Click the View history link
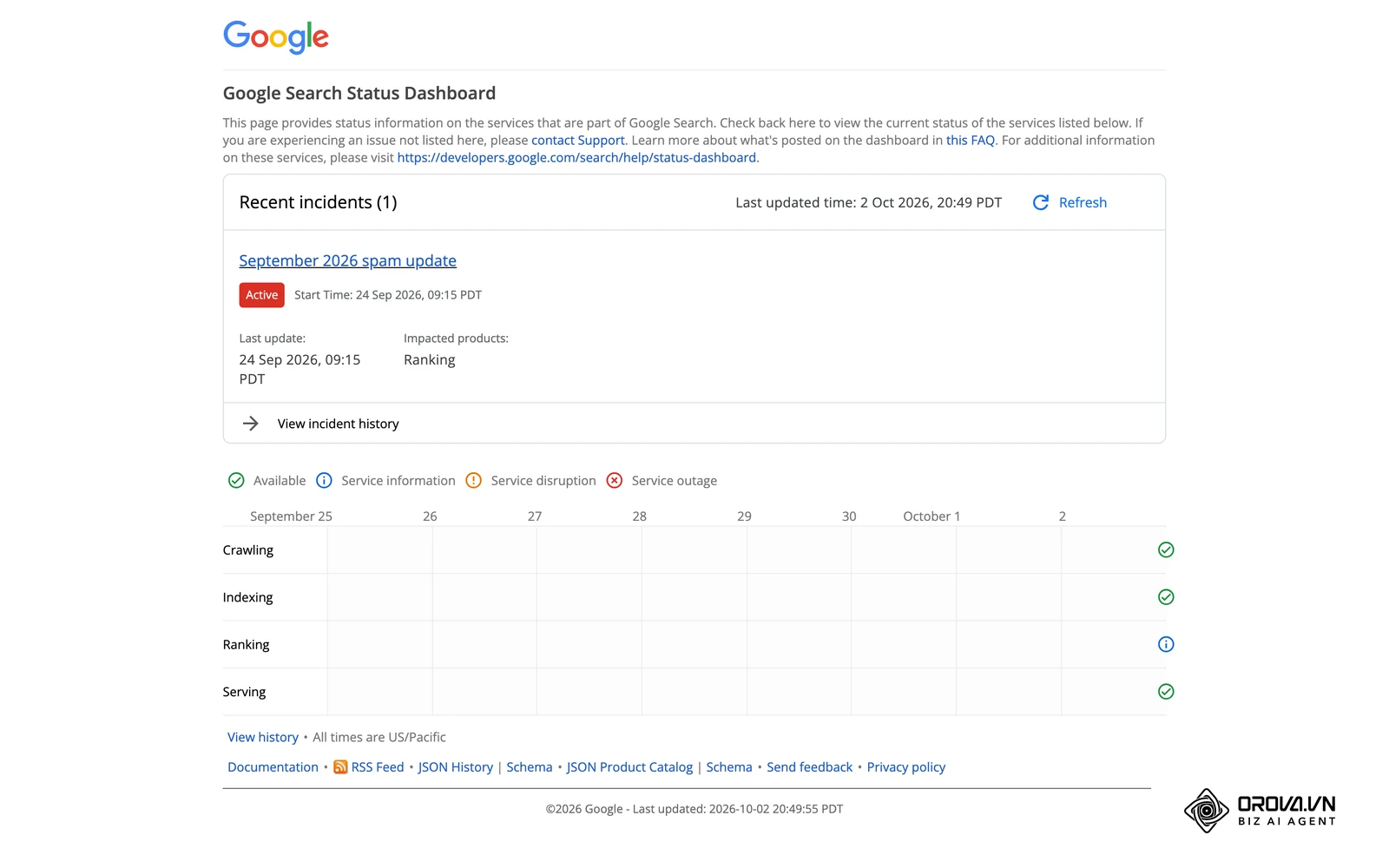Screen dimensions: 1389x868 click(x=263, y=737)
